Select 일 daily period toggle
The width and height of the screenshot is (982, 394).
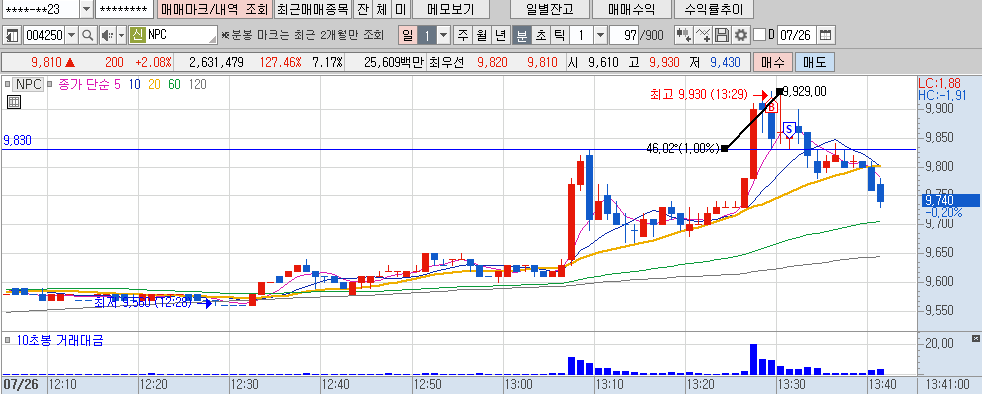(x=408, y=35)
